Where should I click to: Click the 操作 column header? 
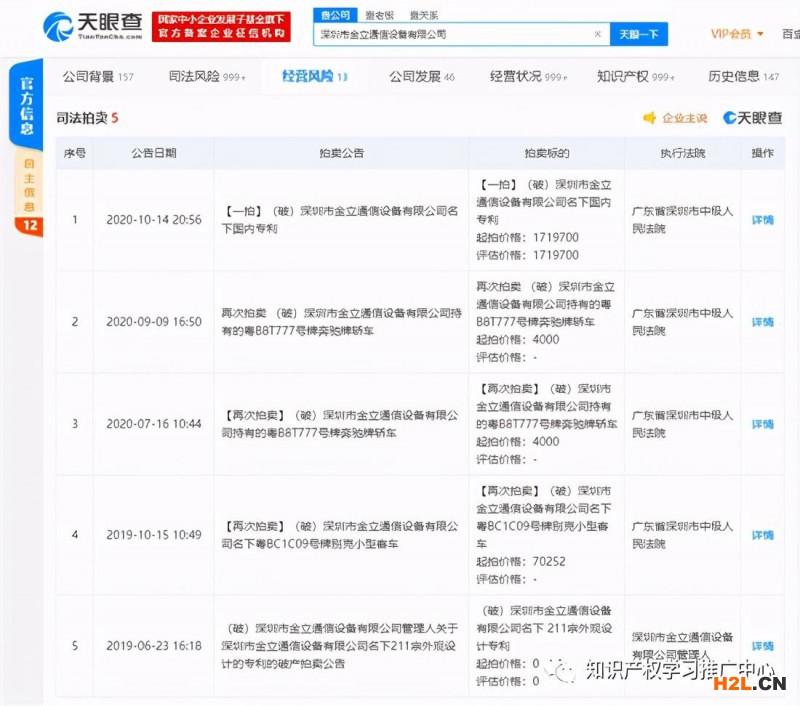pos(763,153)
